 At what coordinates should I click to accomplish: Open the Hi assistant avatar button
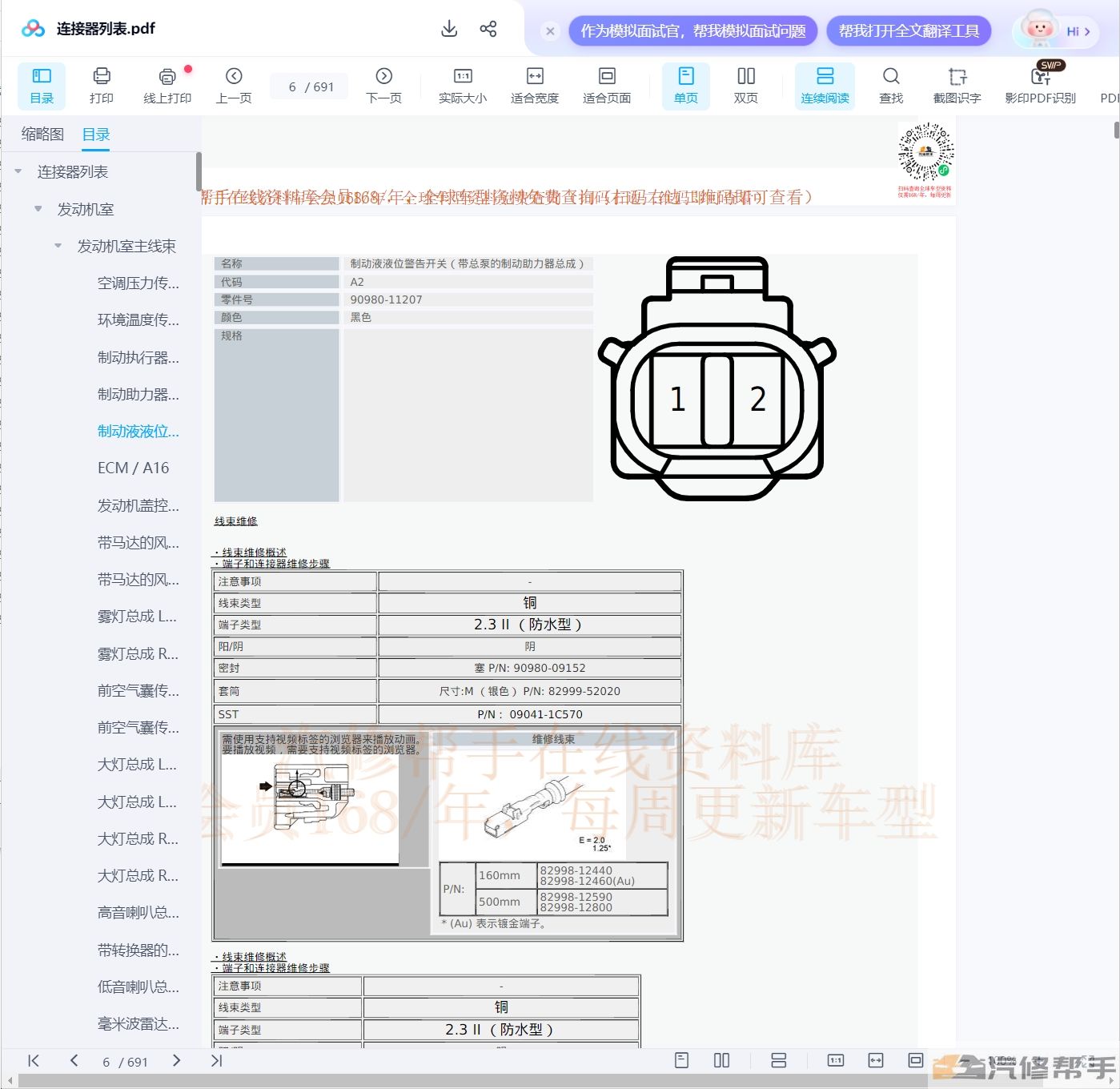tap(1056, 30)
